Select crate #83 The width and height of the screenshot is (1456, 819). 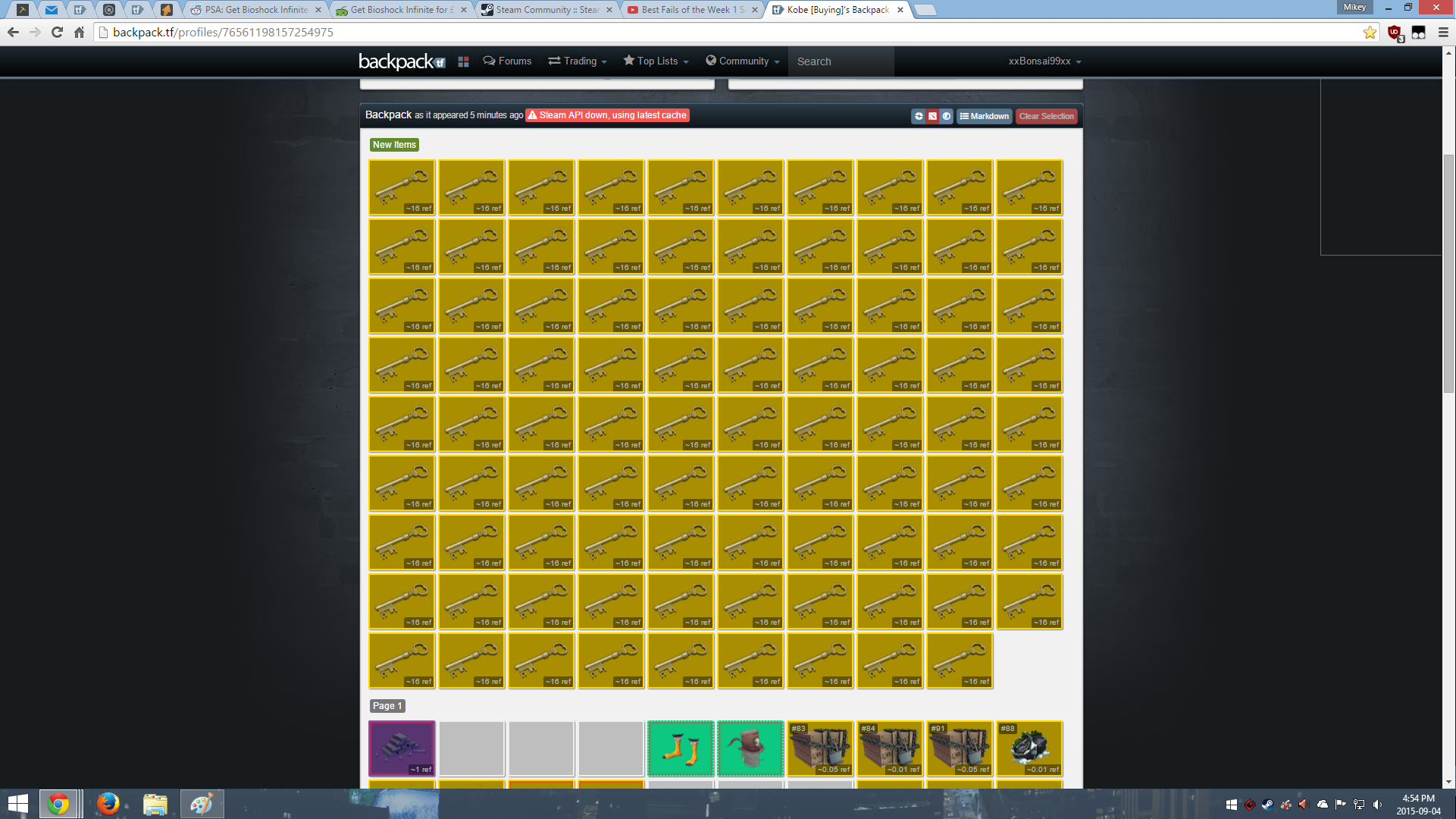click(820, 748)
